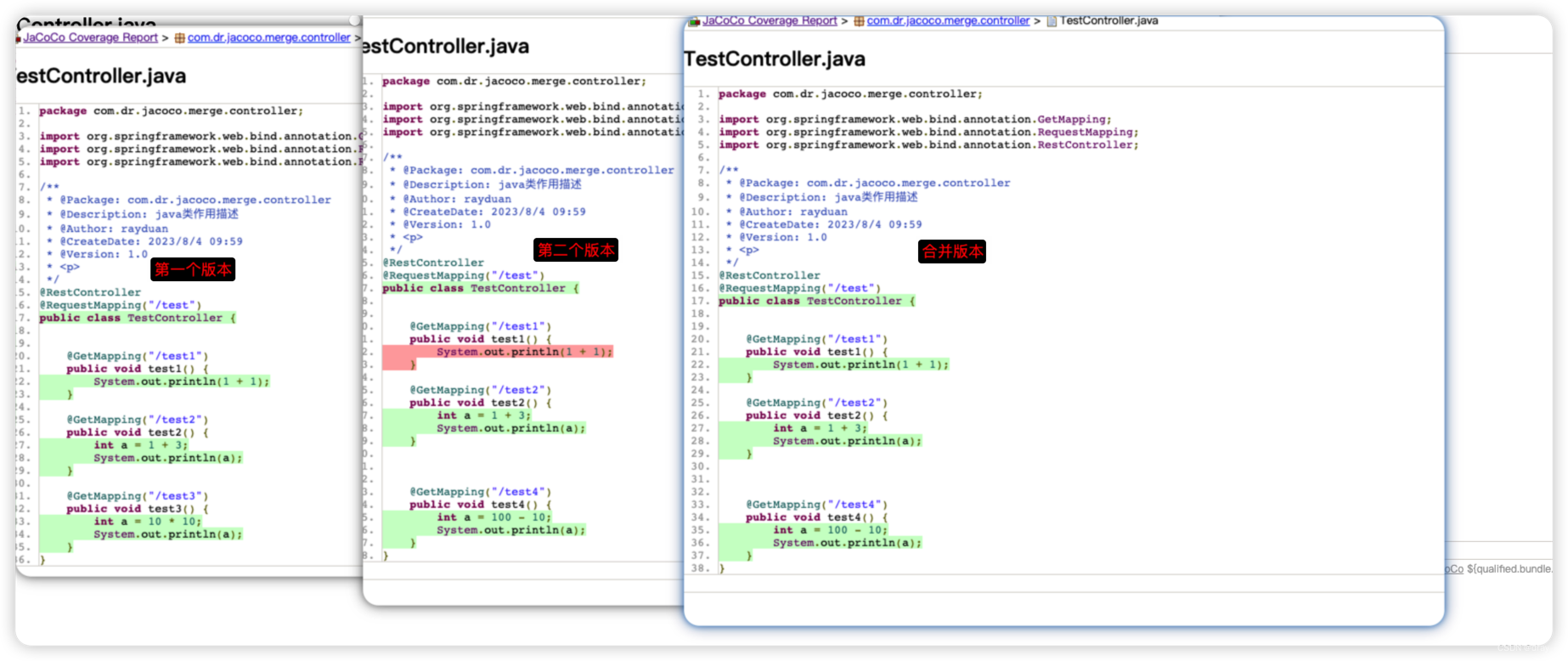Click the estController.java heading in middle window

coord(445,46)
